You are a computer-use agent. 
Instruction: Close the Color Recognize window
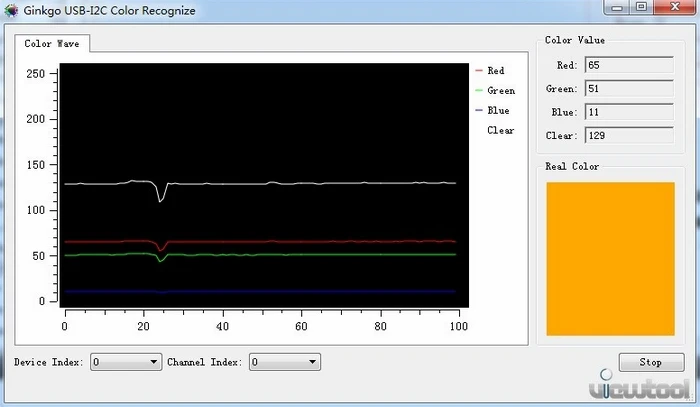(x=675, y=7)
